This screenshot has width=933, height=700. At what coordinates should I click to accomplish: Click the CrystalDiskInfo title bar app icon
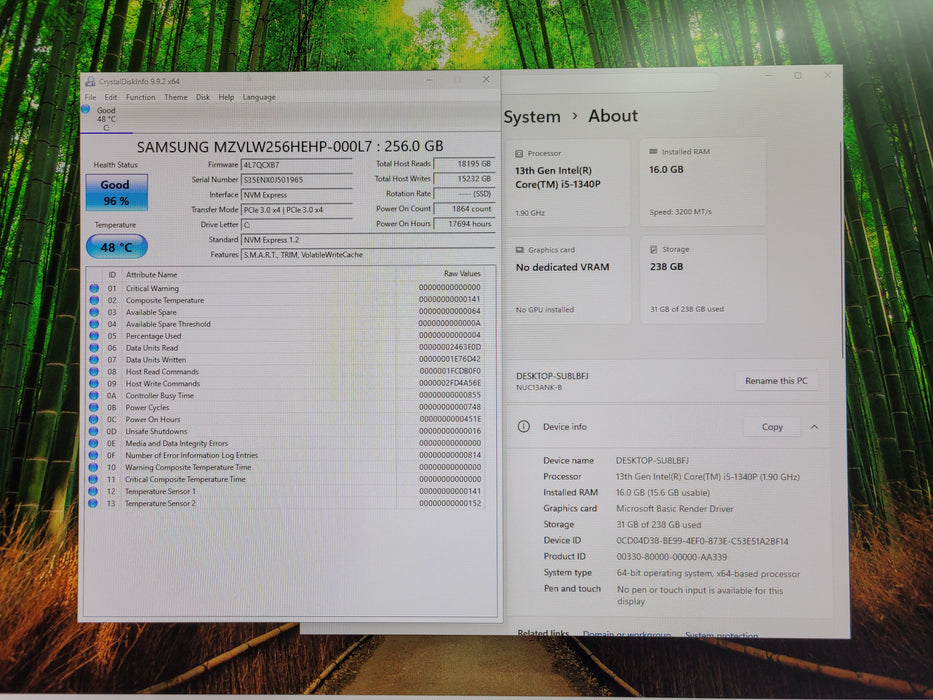[90, 82]
